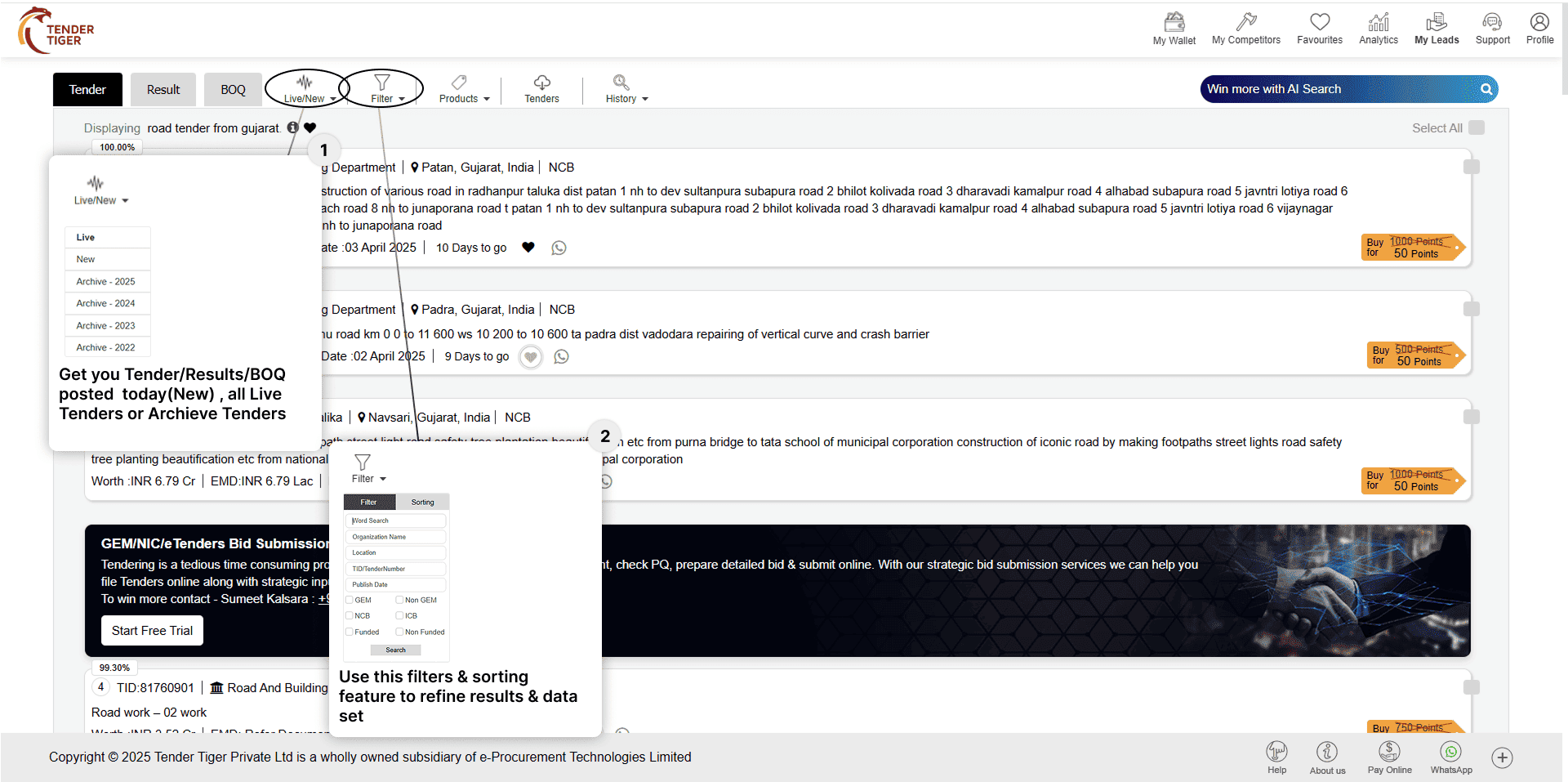Expand the History dropdown

(626, 88)
